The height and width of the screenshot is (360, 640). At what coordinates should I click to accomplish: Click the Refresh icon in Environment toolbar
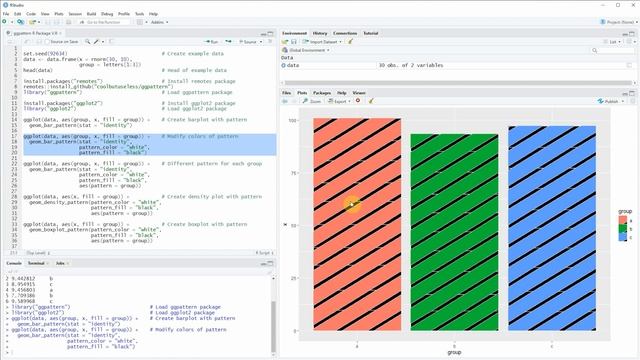629,42
